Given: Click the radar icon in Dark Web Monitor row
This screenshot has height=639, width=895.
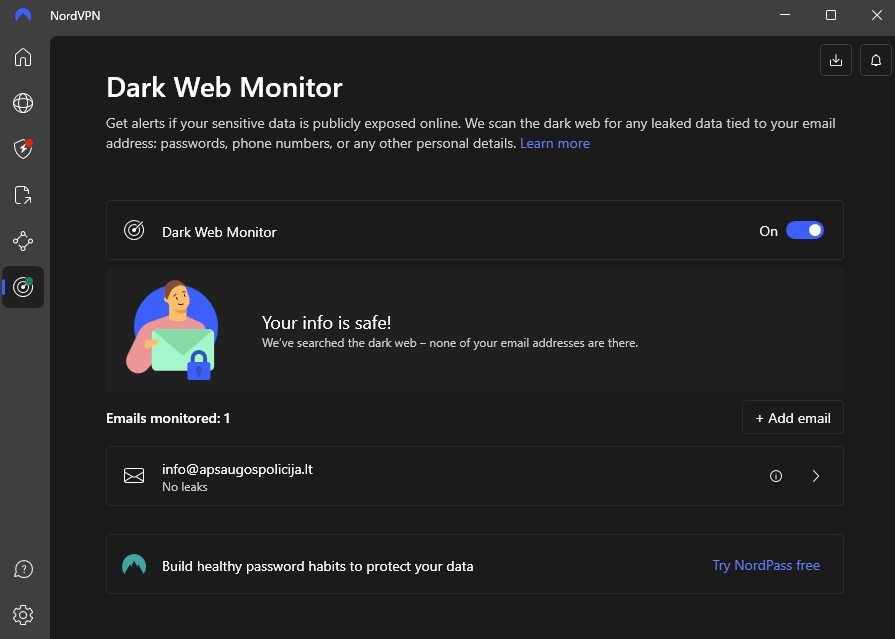Looking at the screenshot, I should [x=134, y=230].
